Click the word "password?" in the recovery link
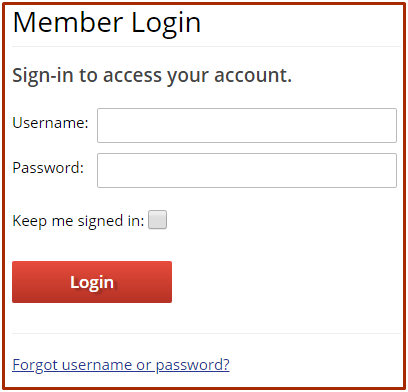 (193, 366)
